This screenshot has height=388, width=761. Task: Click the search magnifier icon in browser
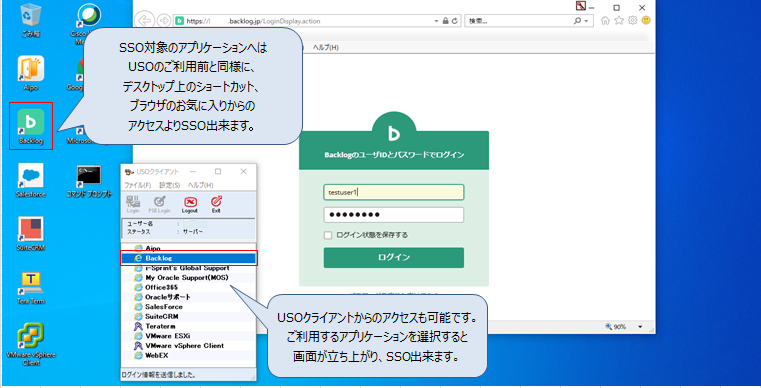[x=577, y=21]
